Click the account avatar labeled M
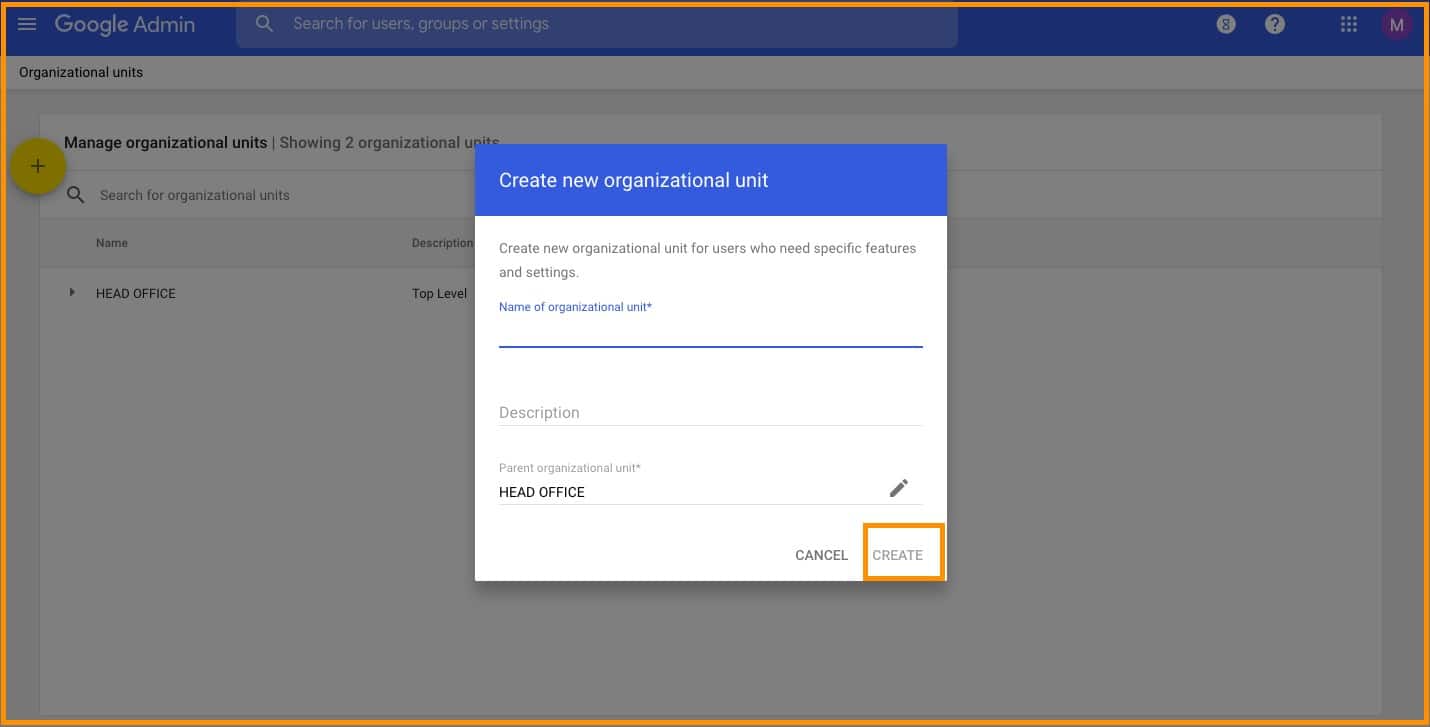1430x727 pixels. (x=1397, y=25)
